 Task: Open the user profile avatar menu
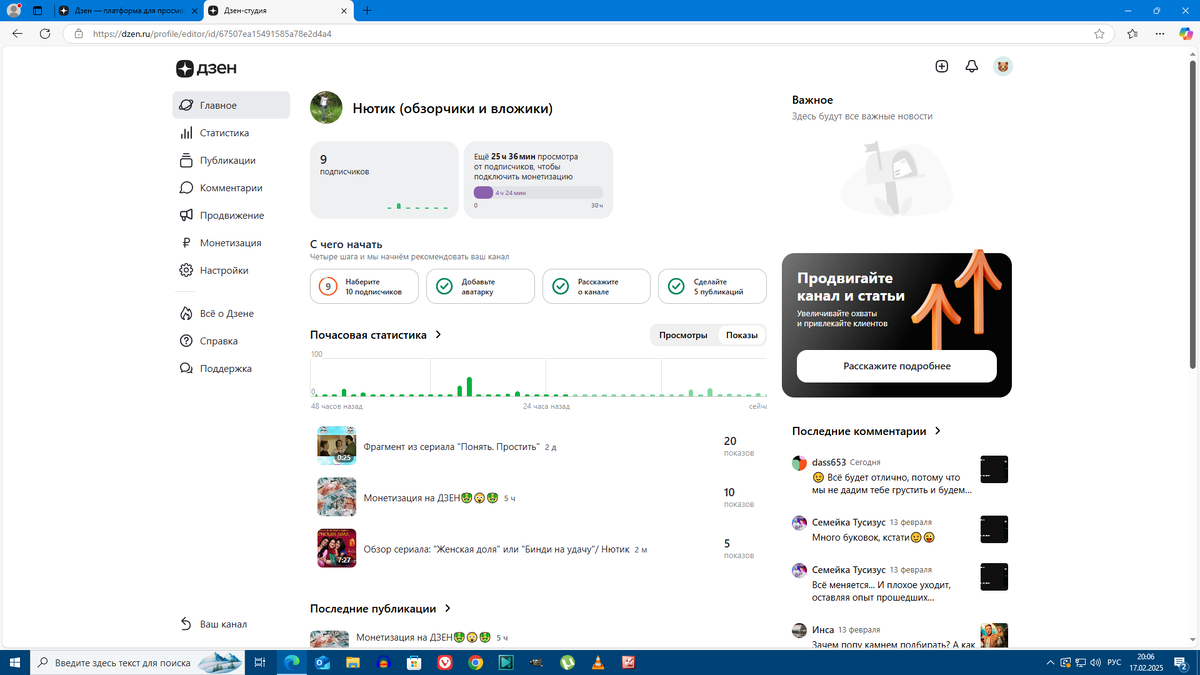click(1003, 66)
